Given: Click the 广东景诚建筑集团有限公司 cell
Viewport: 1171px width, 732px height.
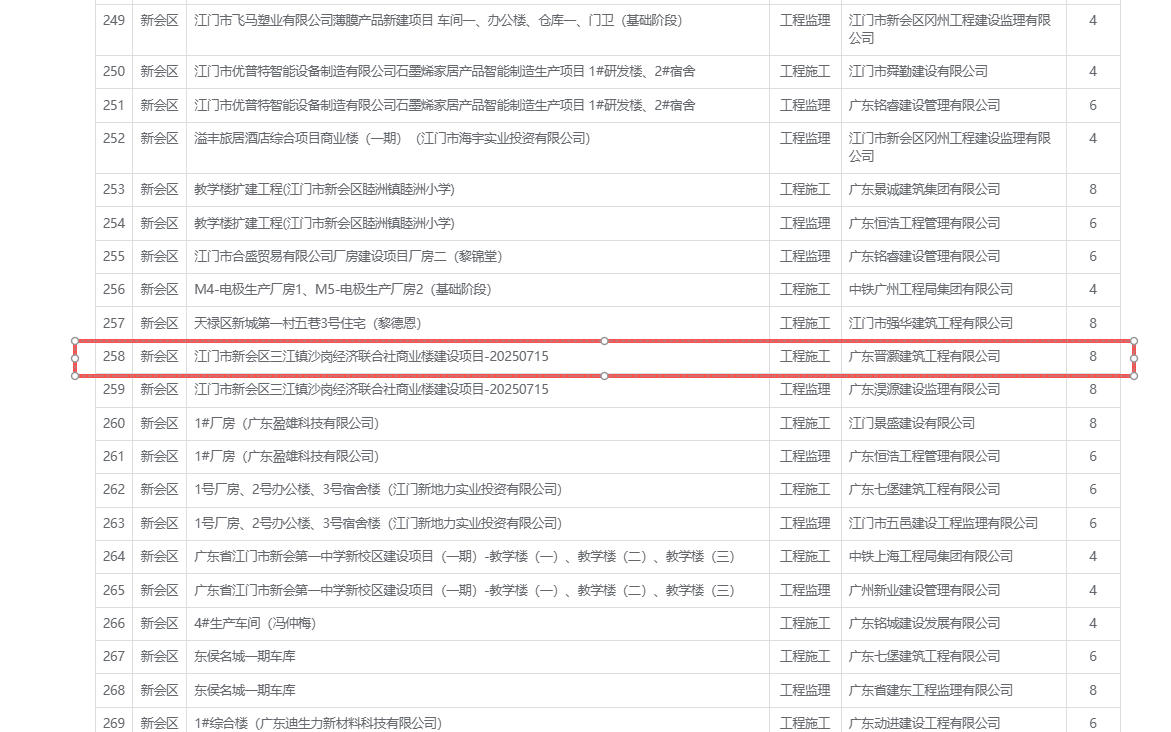Looking at the screenshot, I should 924,190.
